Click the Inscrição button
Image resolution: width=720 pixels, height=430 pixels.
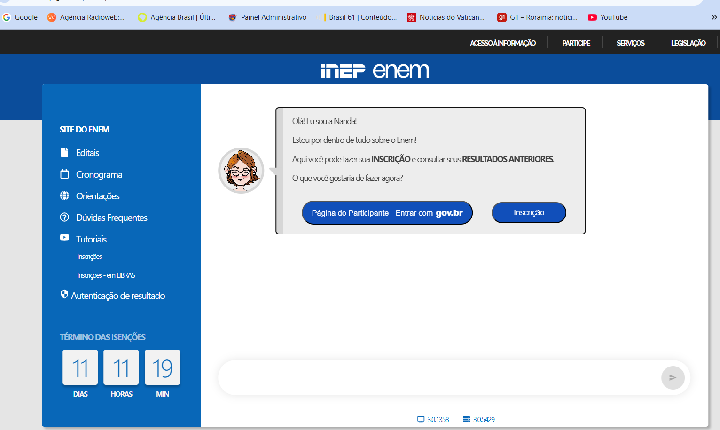[529, 212]
